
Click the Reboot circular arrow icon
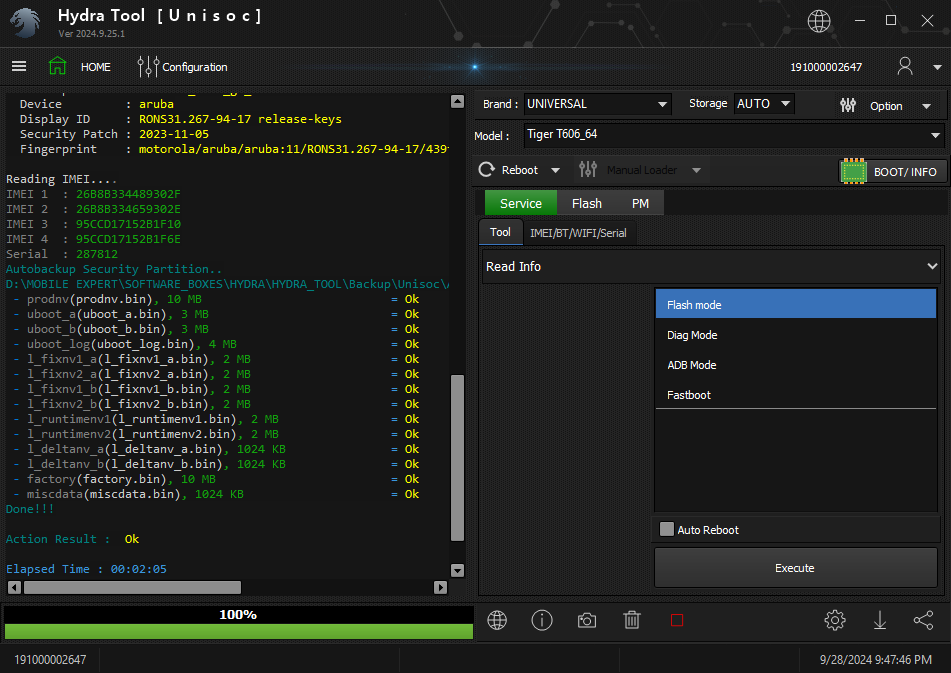tap(486, 170)
